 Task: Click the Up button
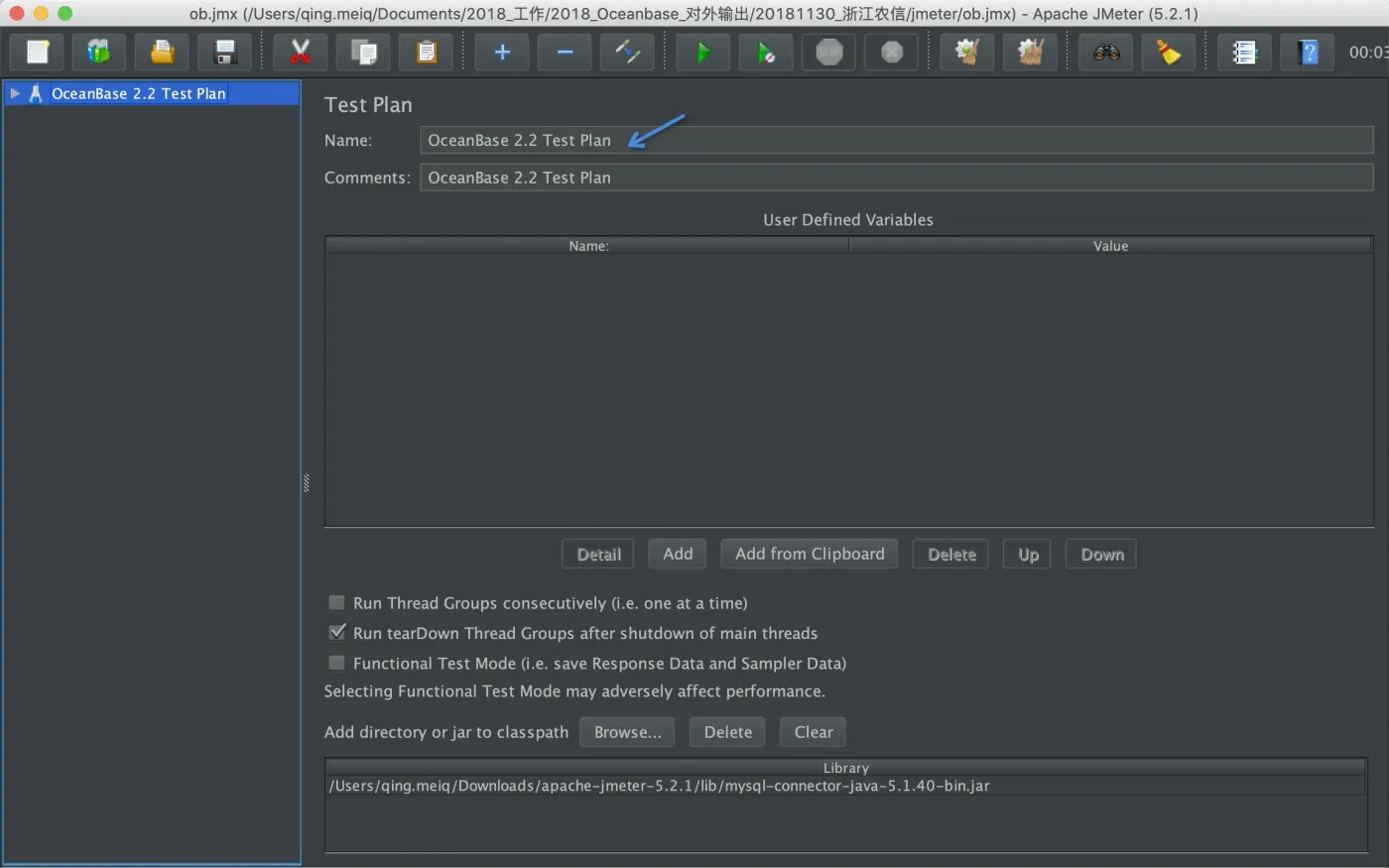pos(1028,554)
